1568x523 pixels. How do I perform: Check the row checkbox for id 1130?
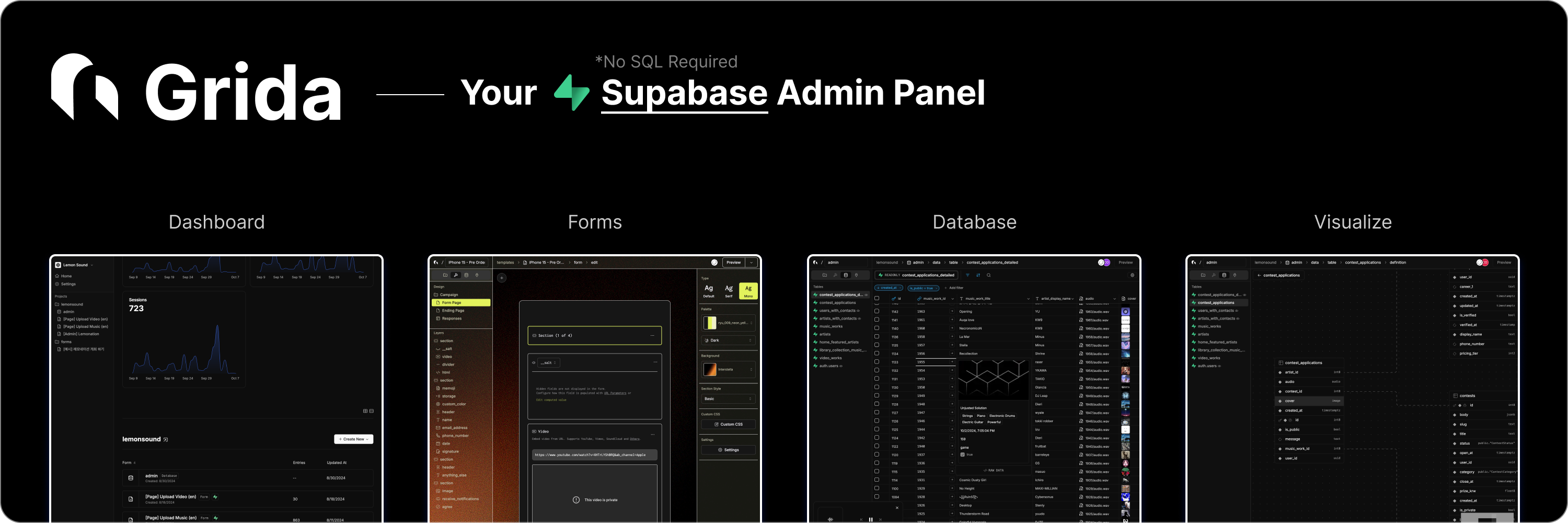point(877,387)
